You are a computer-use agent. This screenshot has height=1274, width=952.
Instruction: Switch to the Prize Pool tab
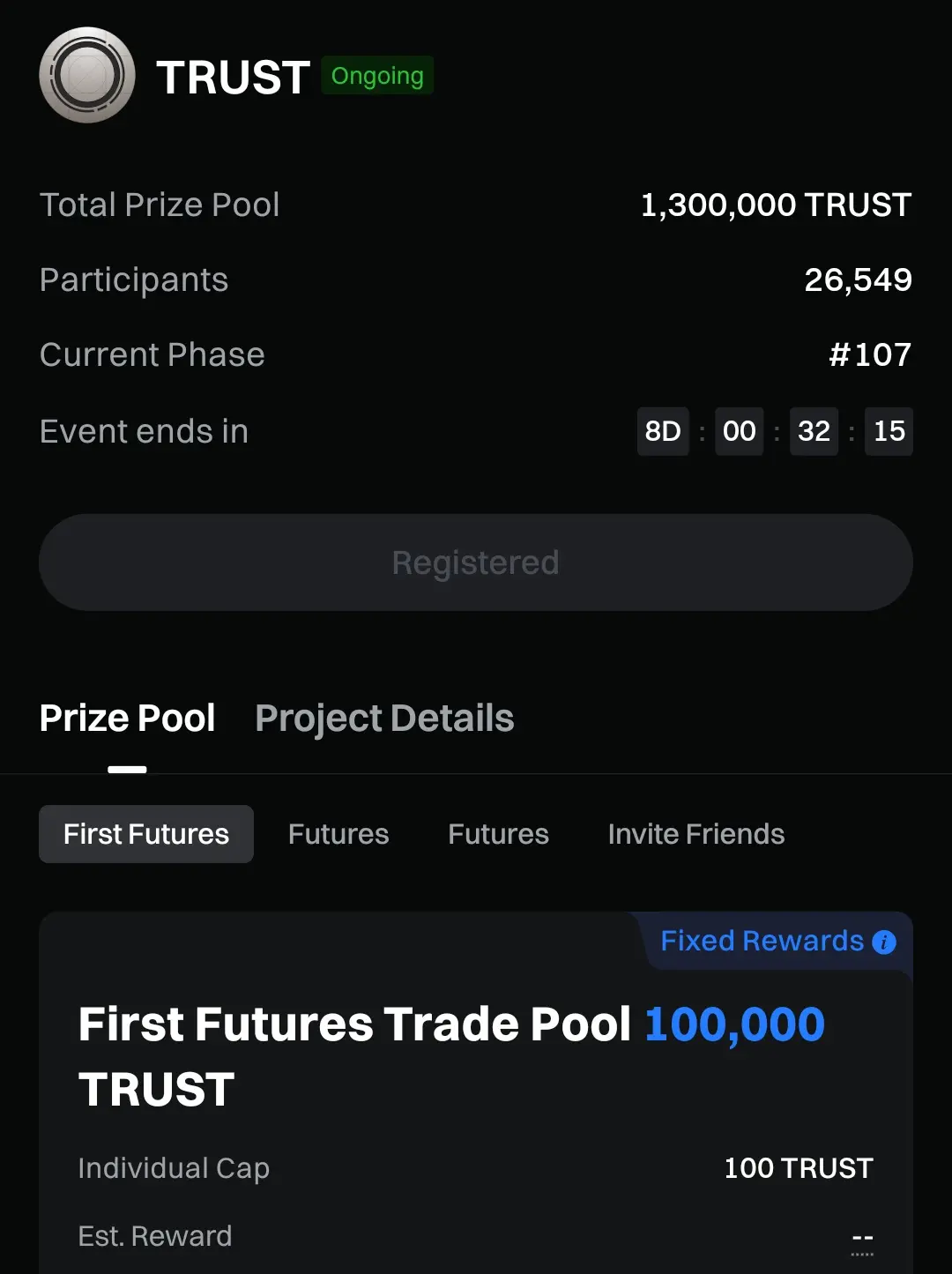[x=128, y=719]
